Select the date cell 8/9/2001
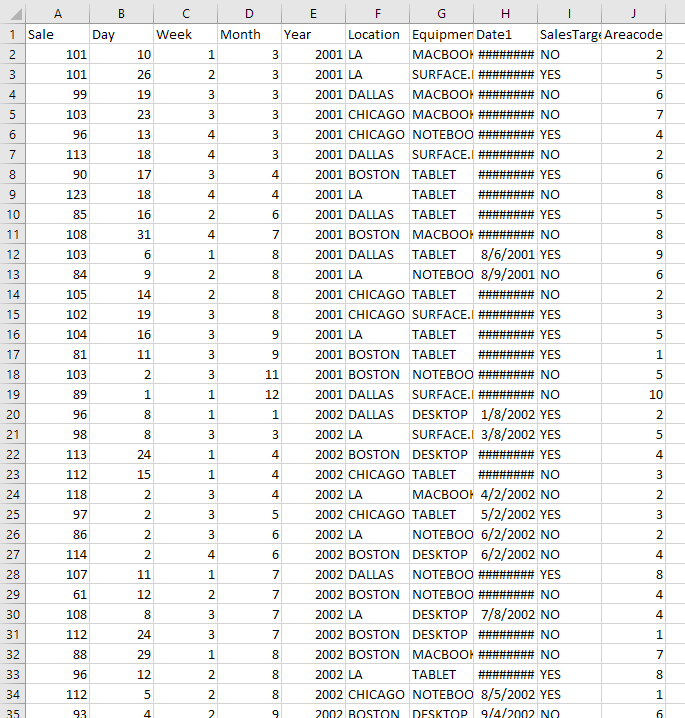 tap(506, 274)
